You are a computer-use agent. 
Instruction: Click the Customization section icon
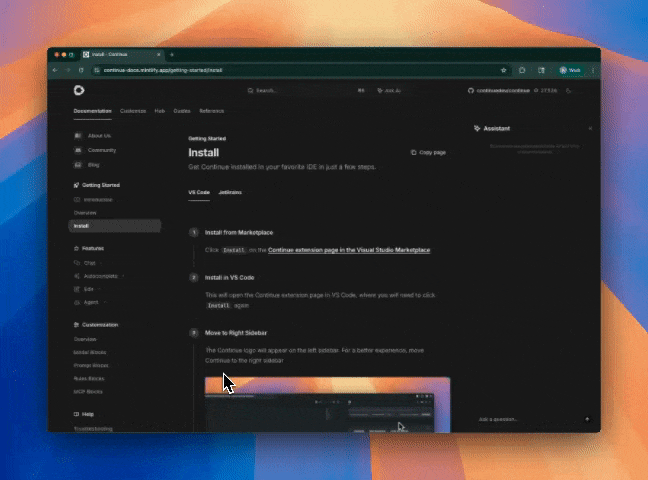click(x=76, y=325)
